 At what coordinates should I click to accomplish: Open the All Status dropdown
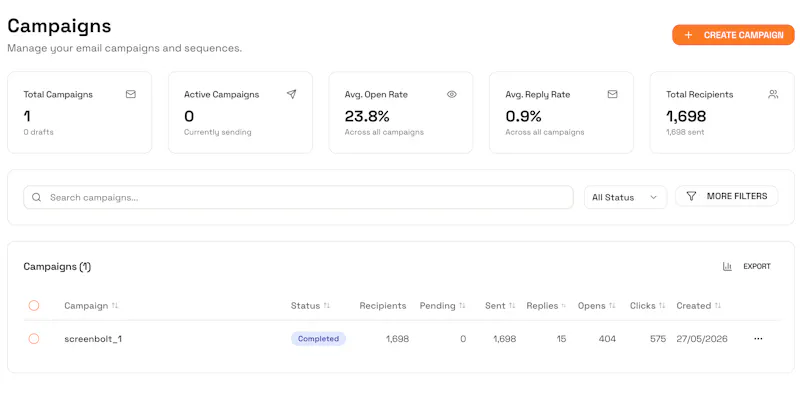pos(625,197)
